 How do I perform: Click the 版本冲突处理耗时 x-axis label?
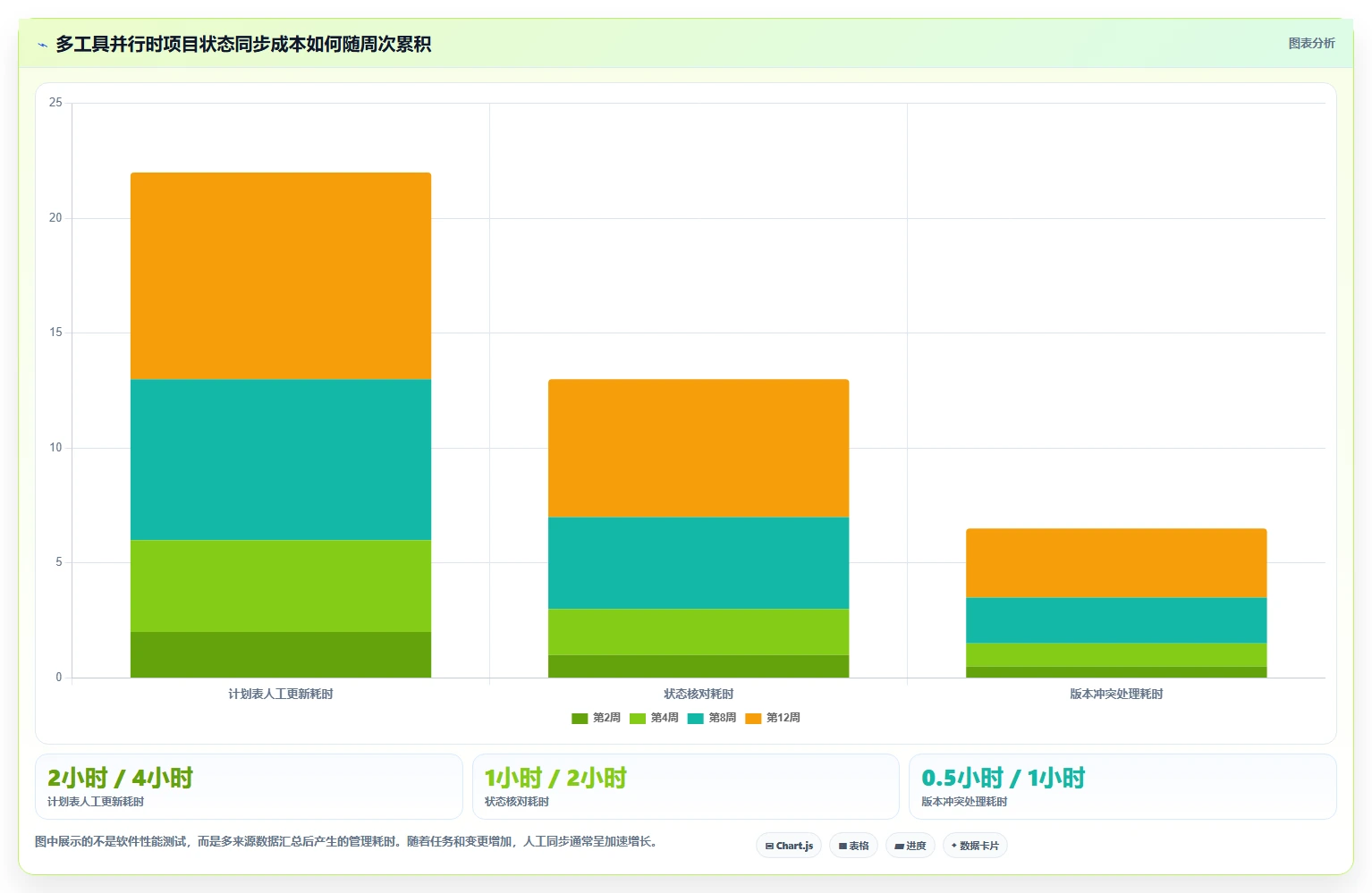1116,694
